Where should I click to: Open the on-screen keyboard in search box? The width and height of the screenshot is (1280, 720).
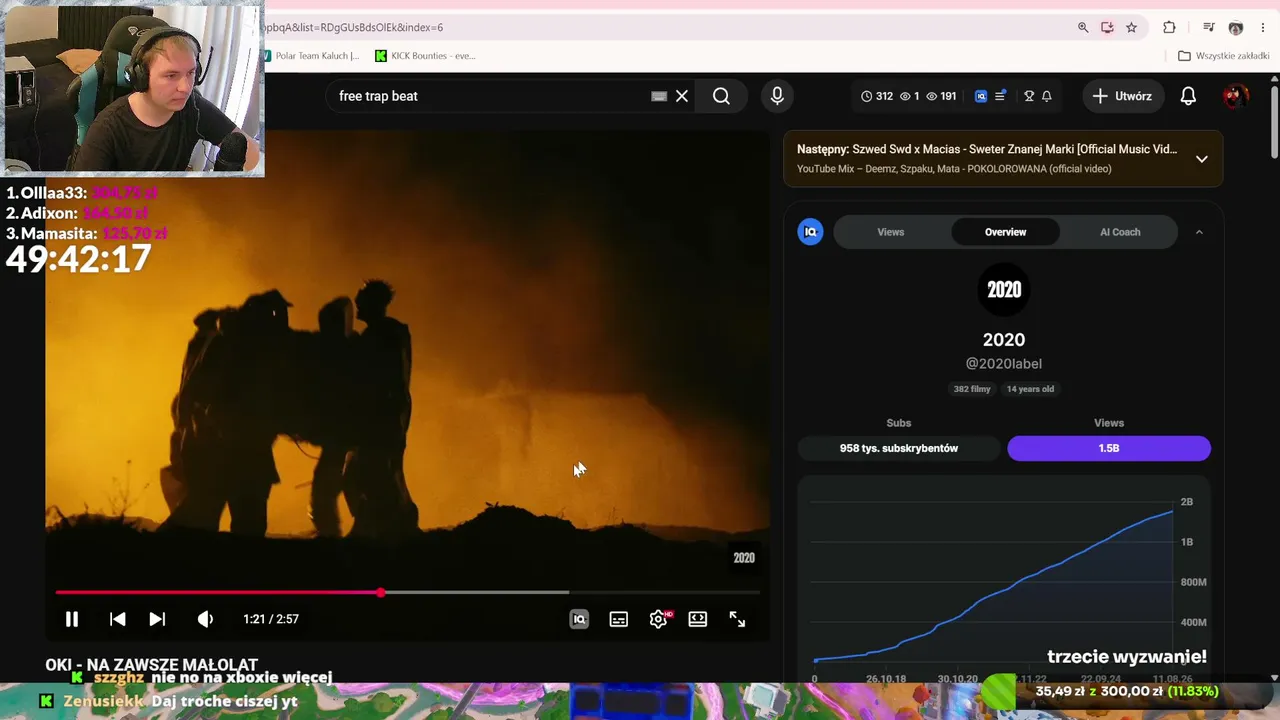pos(659,96)
